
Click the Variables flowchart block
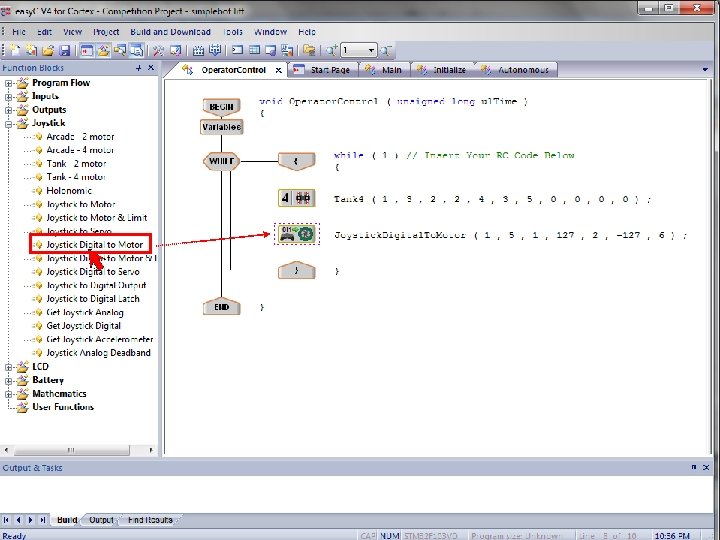point(222,127)
